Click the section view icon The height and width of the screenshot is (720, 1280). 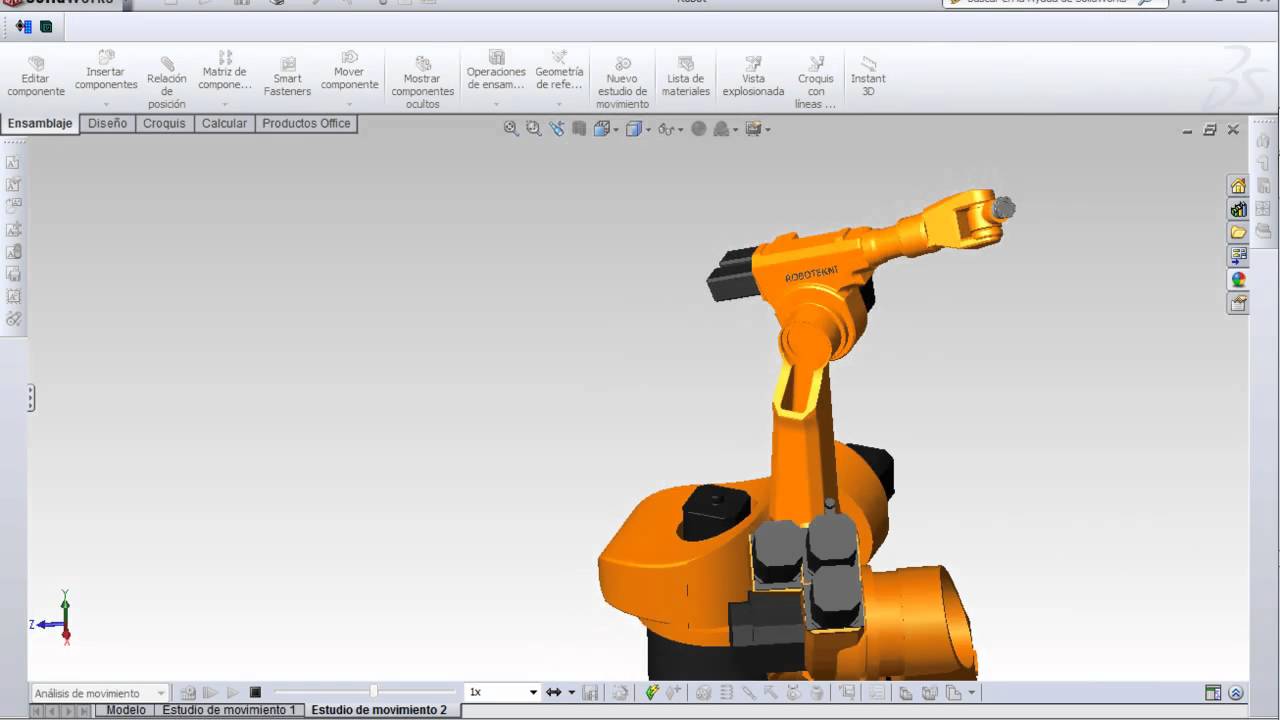579,128
